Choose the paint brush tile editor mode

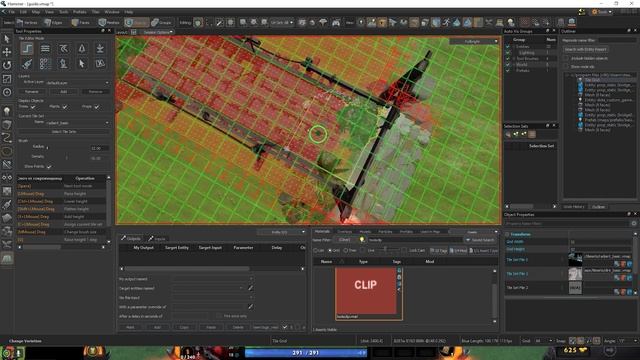[27, 64]
